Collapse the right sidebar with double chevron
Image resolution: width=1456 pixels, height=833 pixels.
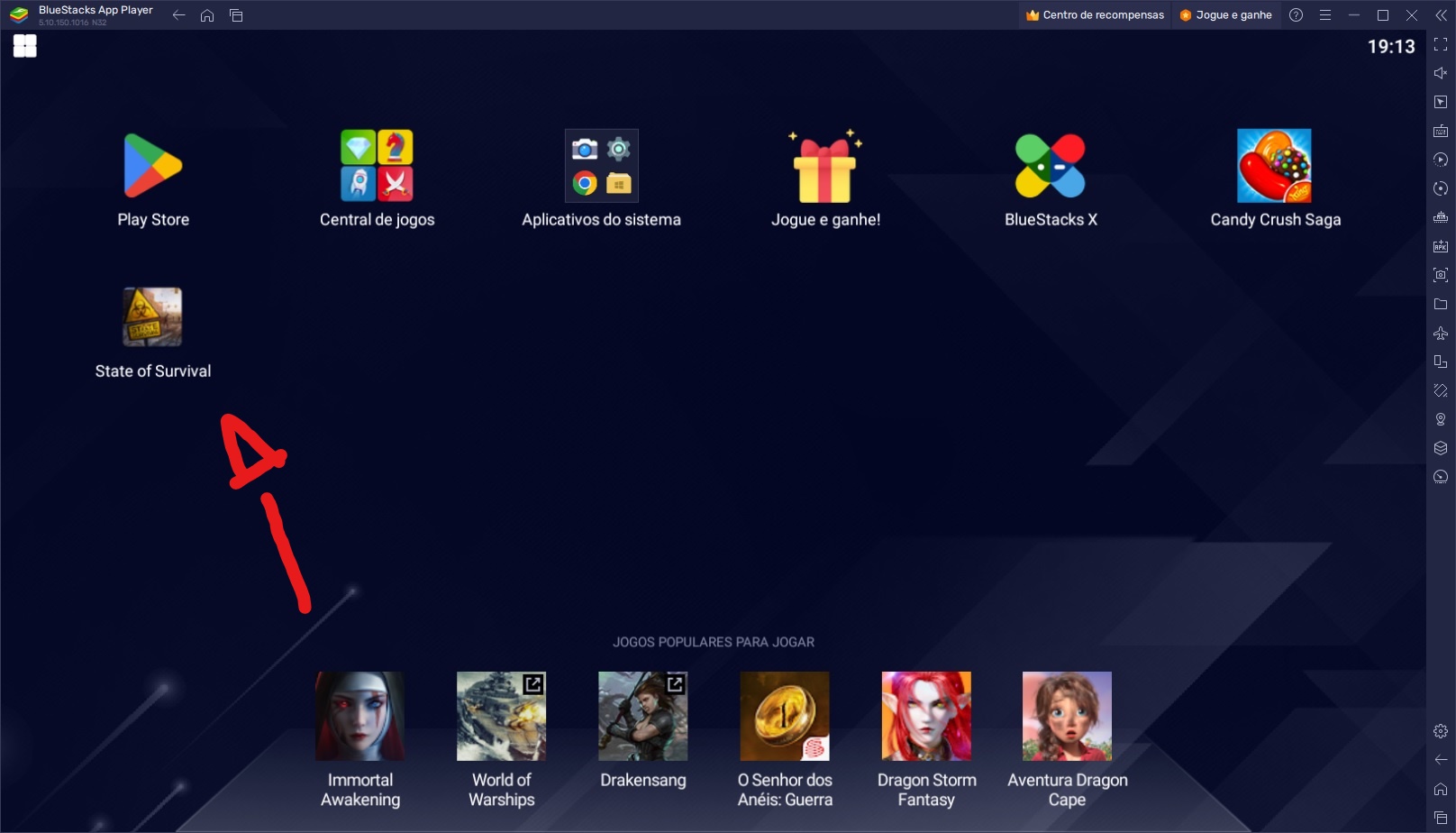(1441, 15)
